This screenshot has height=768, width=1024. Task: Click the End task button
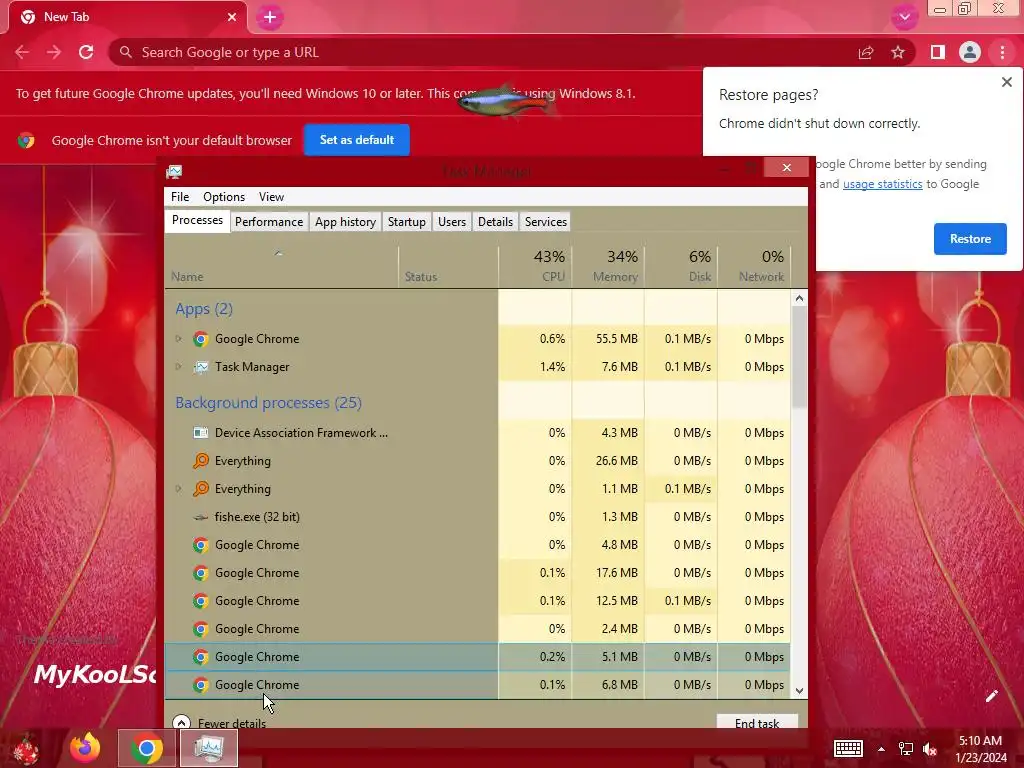pos(757,722)
